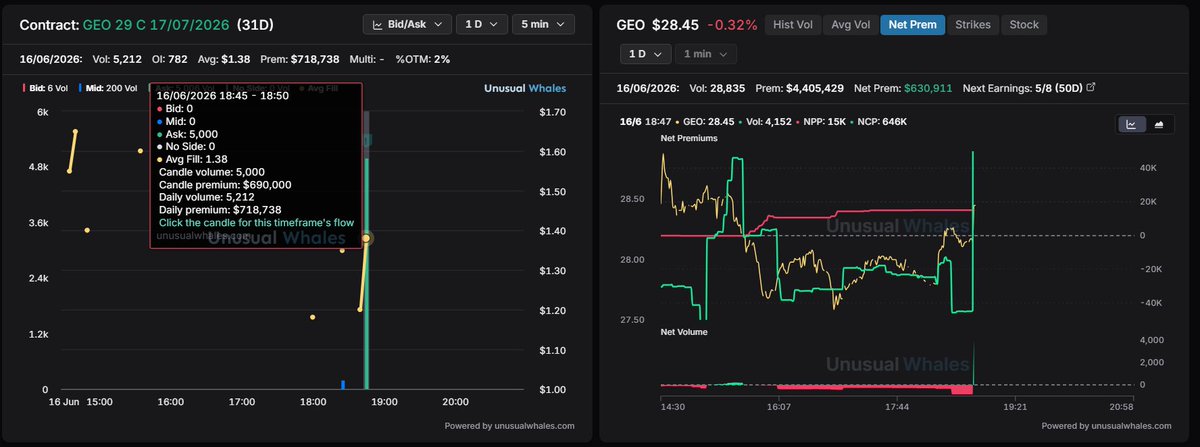The height and width of the screenshot is (447, 1200).
Task: Open the Next Earnings external link icon
Action: tap(1091, 88)
